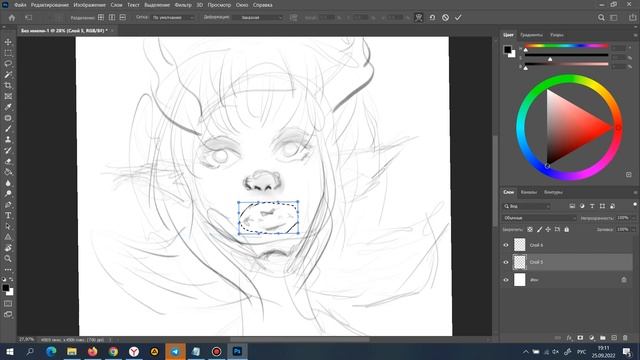Select the Lasso tool
The width and height of the screenshot is (640, 360).
tap(8, 64)
